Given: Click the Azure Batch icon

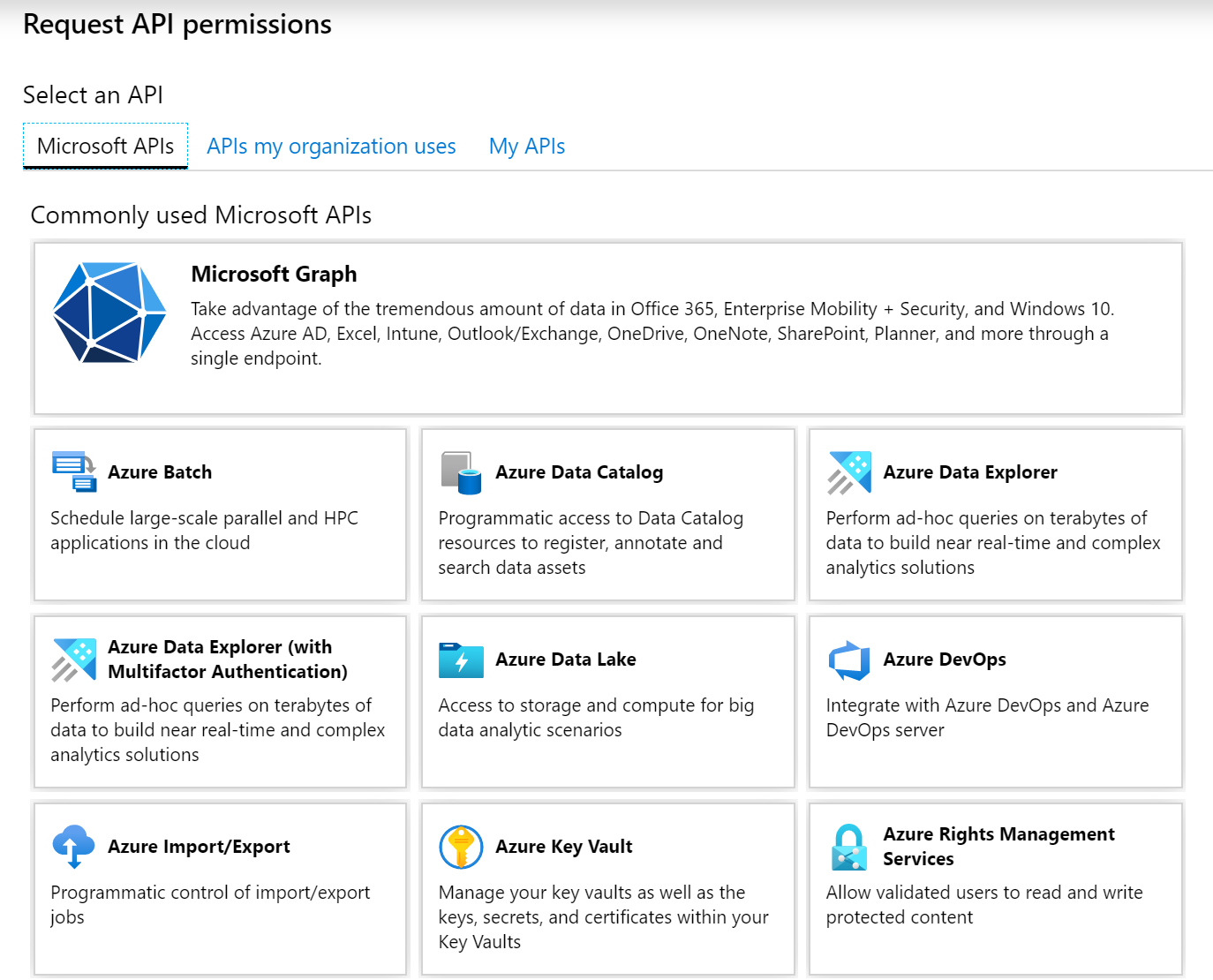Looking at the screenshot, I should click(74, 471).
